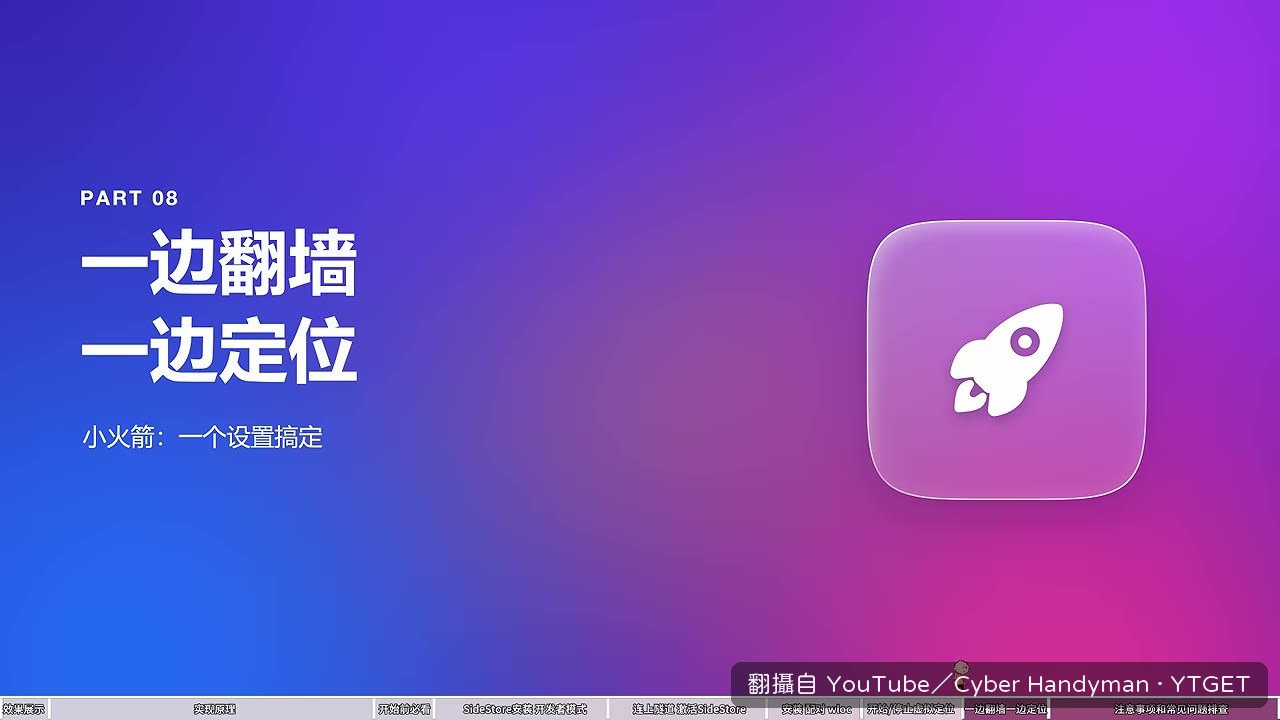Jump to the 注意事项和常见问题排查 chapter
This screenshot has width=1280, height=720.
1165,709
